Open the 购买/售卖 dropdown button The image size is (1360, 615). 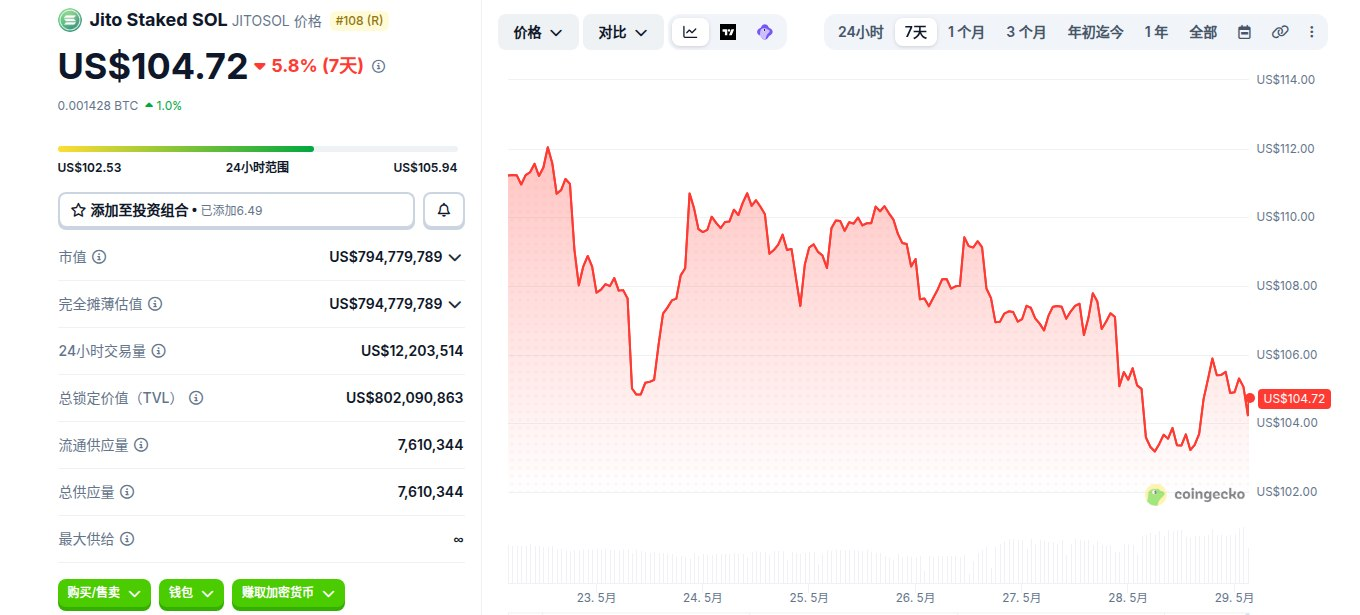(x=104, y=593)
